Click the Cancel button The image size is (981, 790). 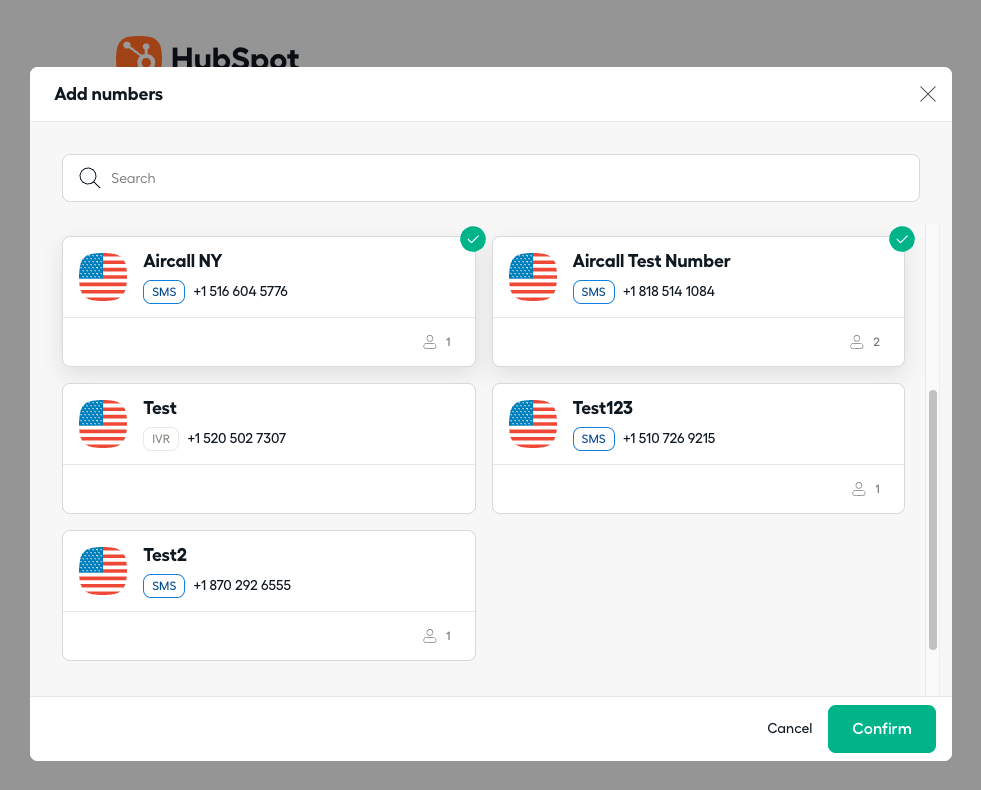point(790,728)
